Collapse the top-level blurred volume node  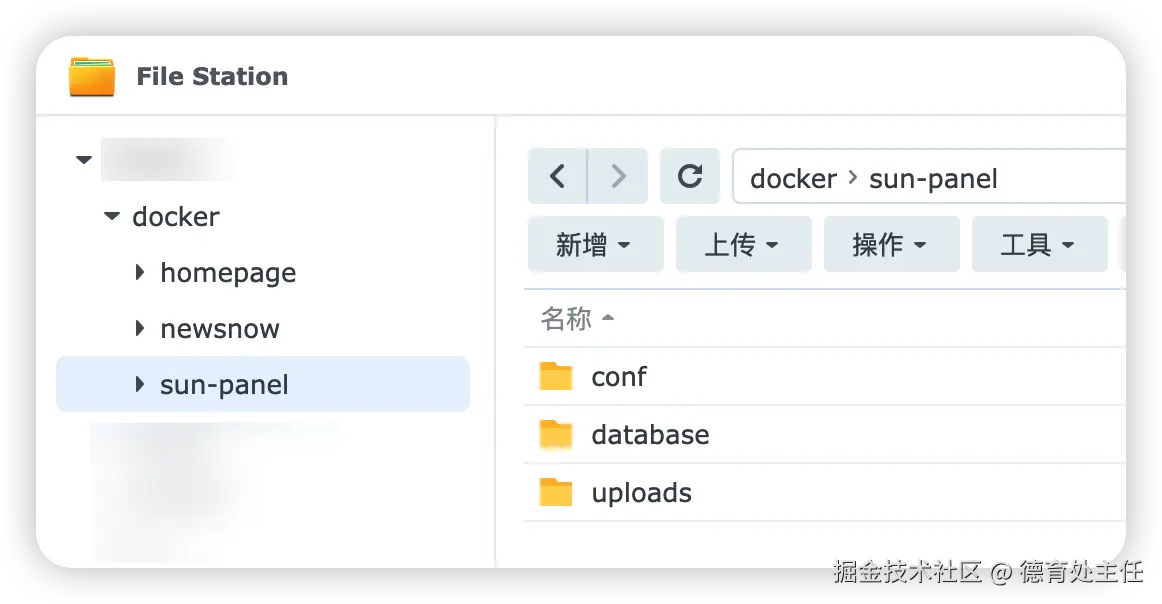coord(84,160)
